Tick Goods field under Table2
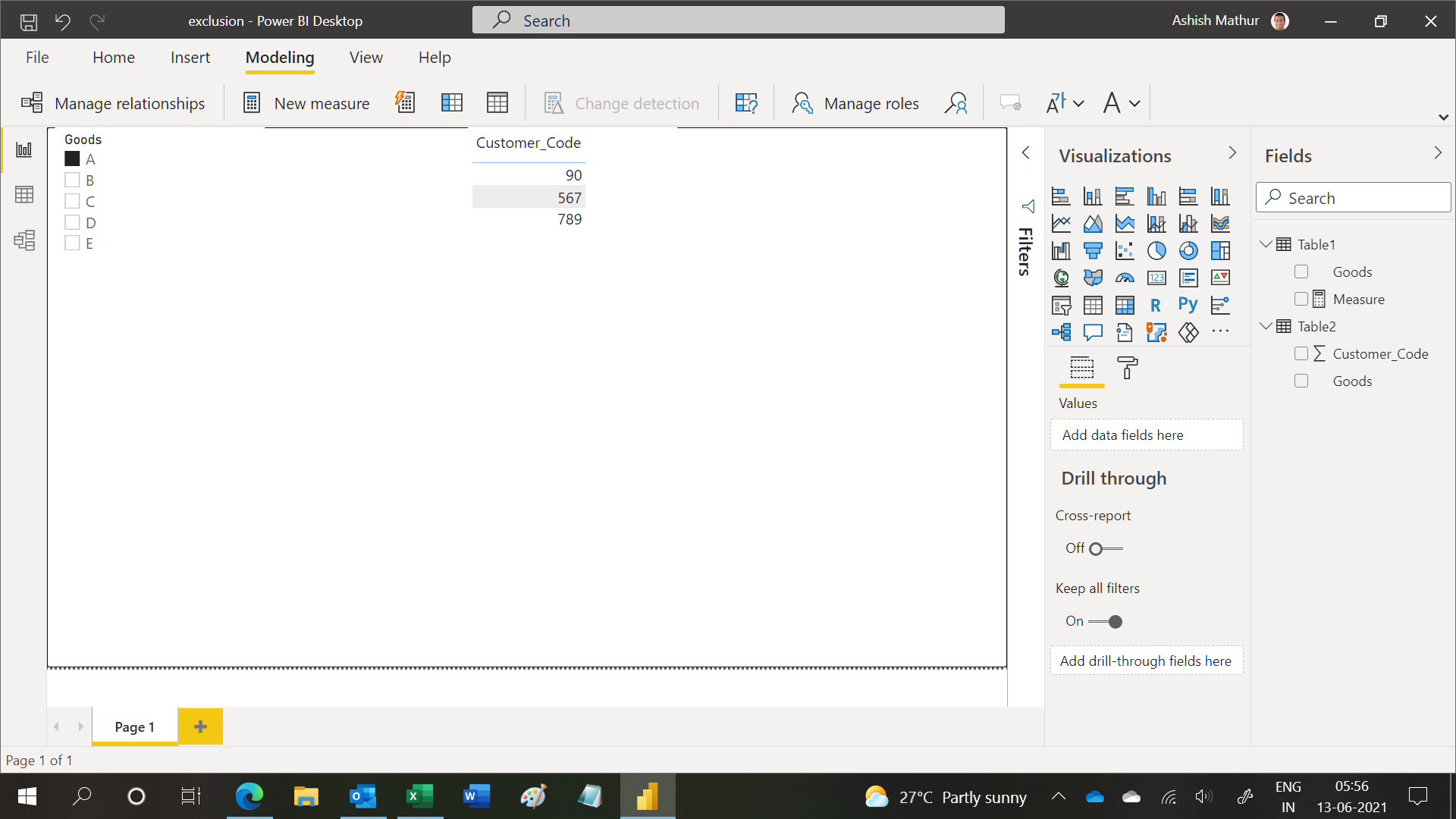 click(1301, 381)
